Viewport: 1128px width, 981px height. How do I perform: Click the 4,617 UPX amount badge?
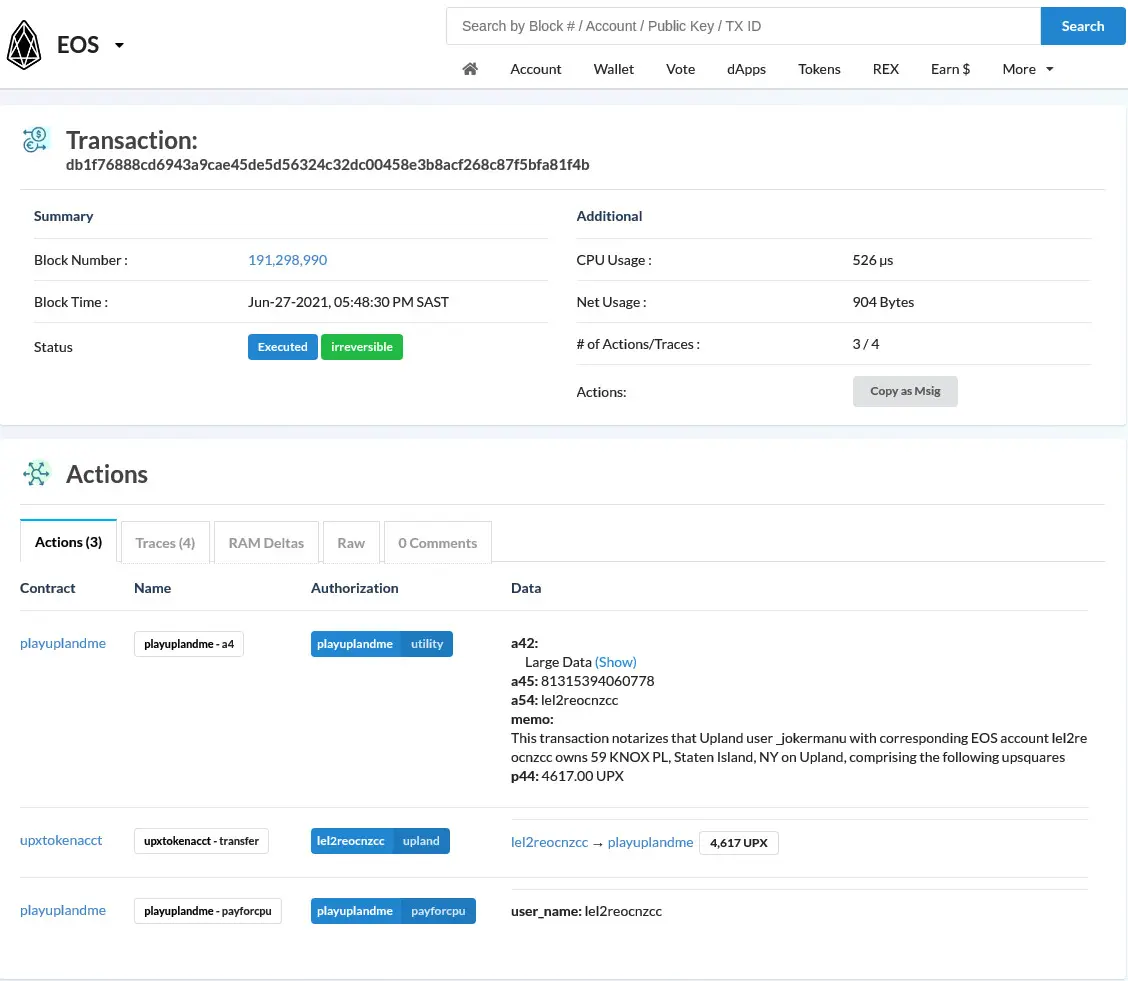point(739,843)
